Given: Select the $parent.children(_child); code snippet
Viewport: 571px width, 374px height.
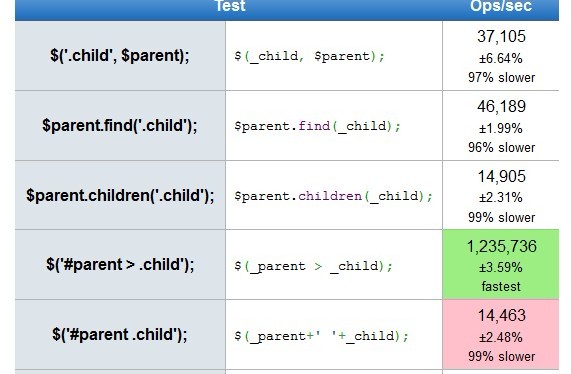Looking at the screenshot, I should (x=333, y=196).
